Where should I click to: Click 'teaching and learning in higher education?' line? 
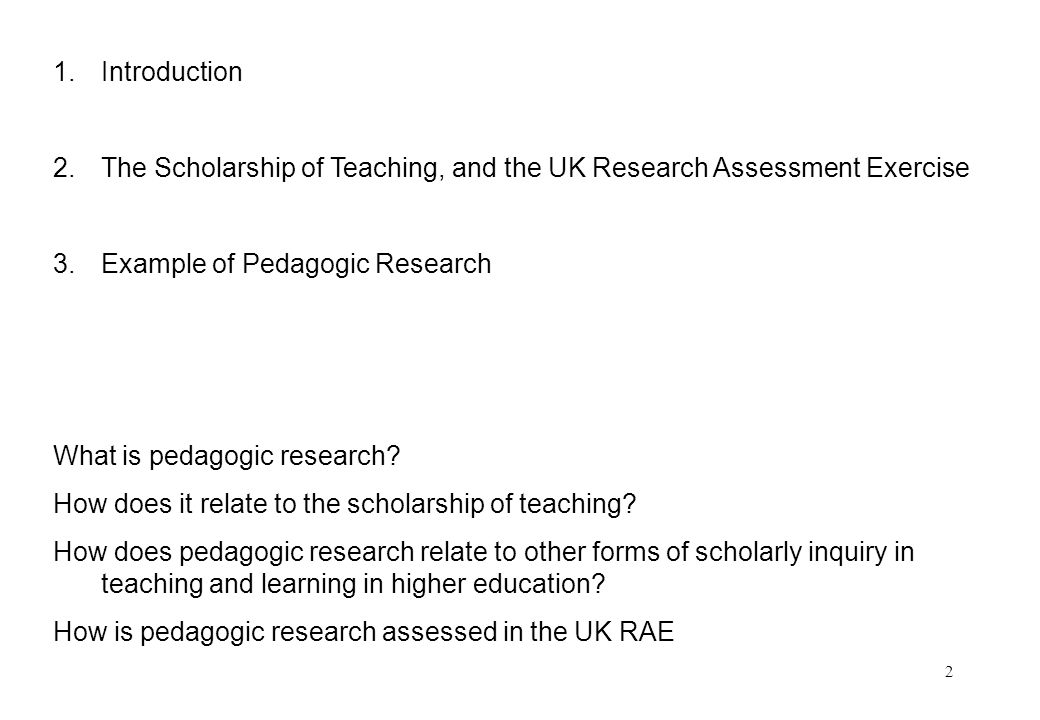click(353, 584)
